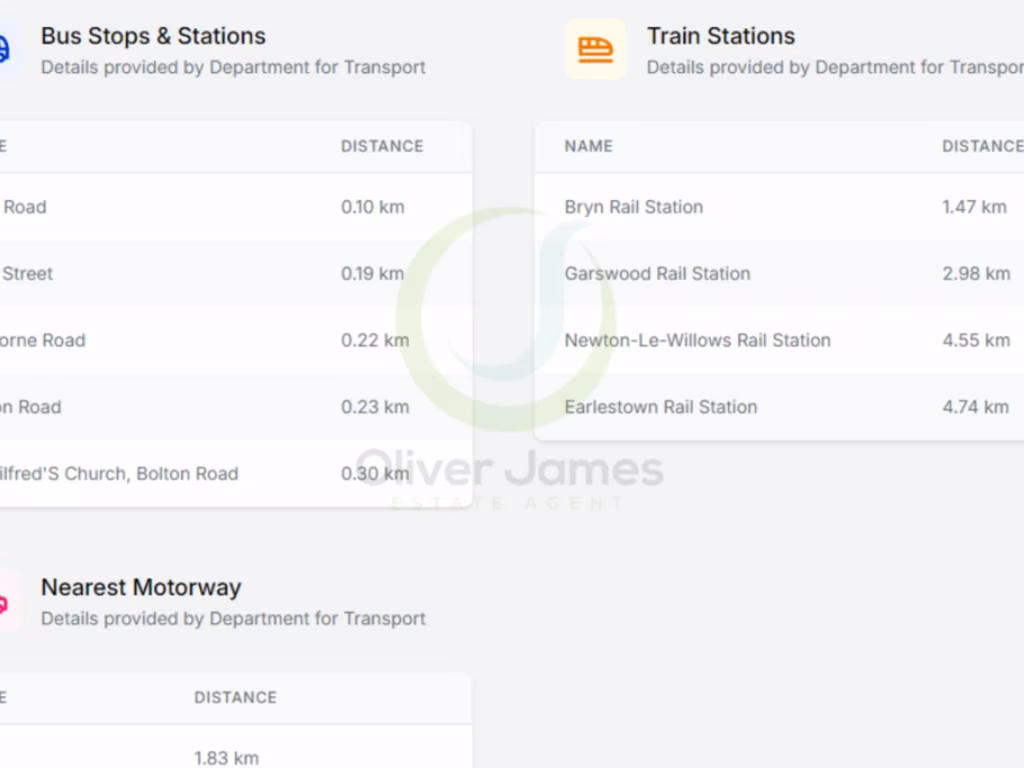This screenshot has width=1024, height=768.
Task: Click DISTANCE header in the motorway table
Action: pos(235,697)
